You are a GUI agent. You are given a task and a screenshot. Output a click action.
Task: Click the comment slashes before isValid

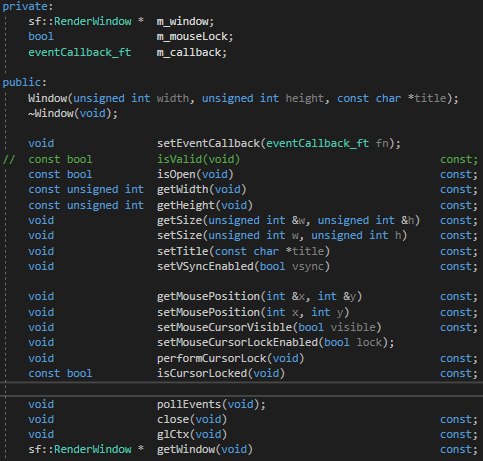[9, 159]
